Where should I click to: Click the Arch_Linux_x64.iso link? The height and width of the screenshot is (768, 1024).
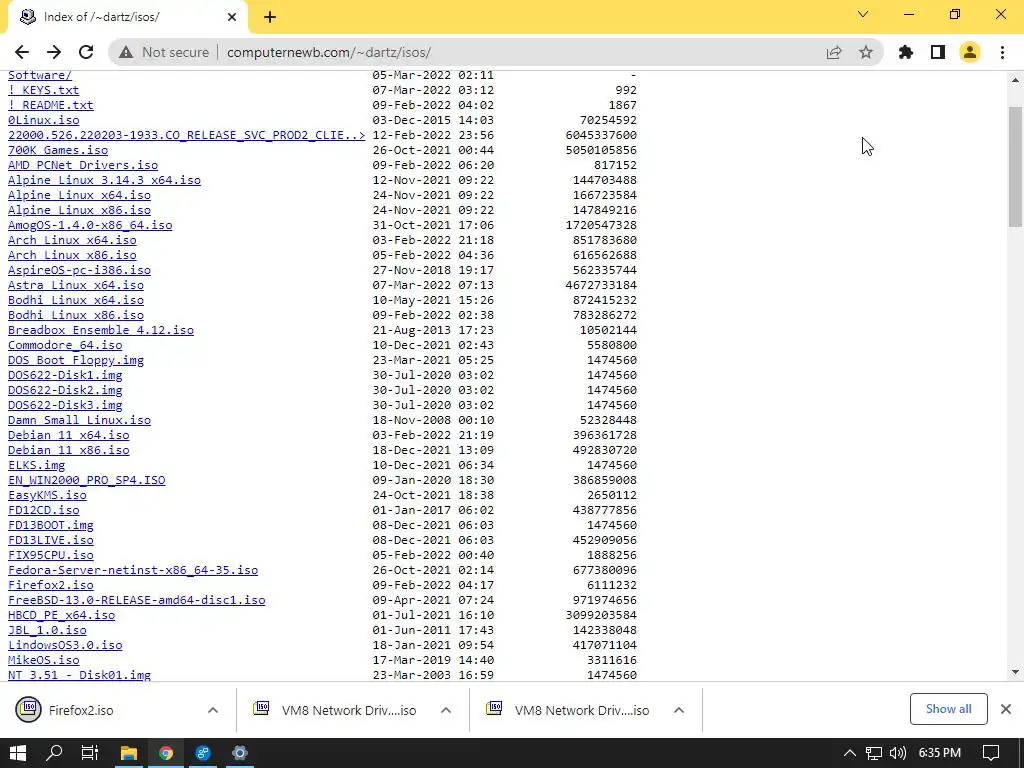(x=72, y=240)
